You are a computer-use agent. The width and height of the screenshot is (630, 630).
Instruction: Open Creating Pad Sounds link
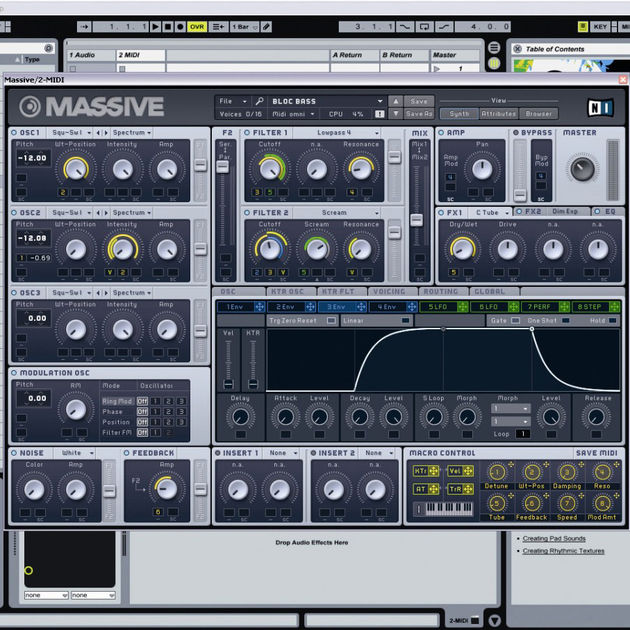pos(554,538)
